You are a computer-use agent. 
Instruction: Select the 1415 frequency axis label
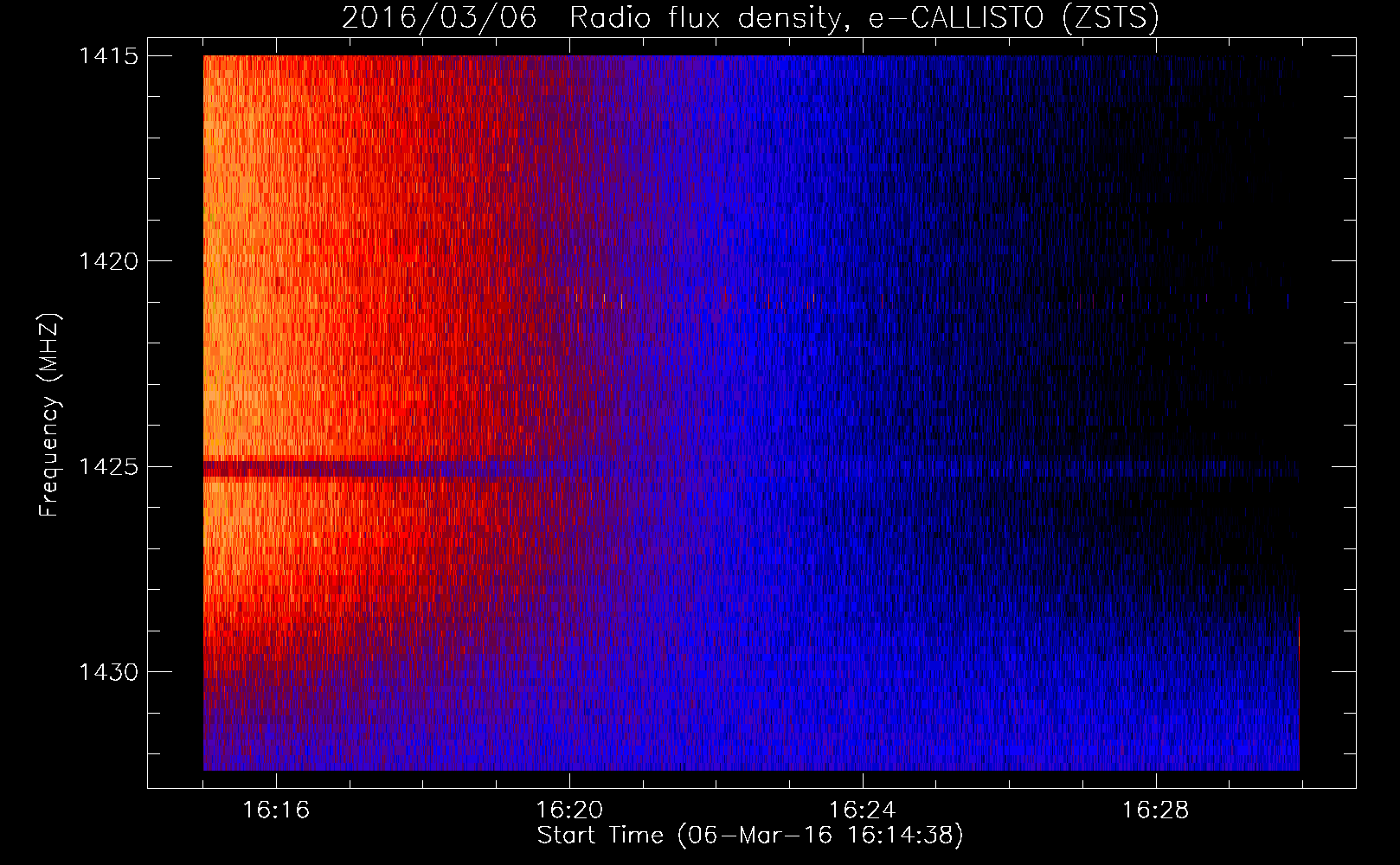[108, 56]
